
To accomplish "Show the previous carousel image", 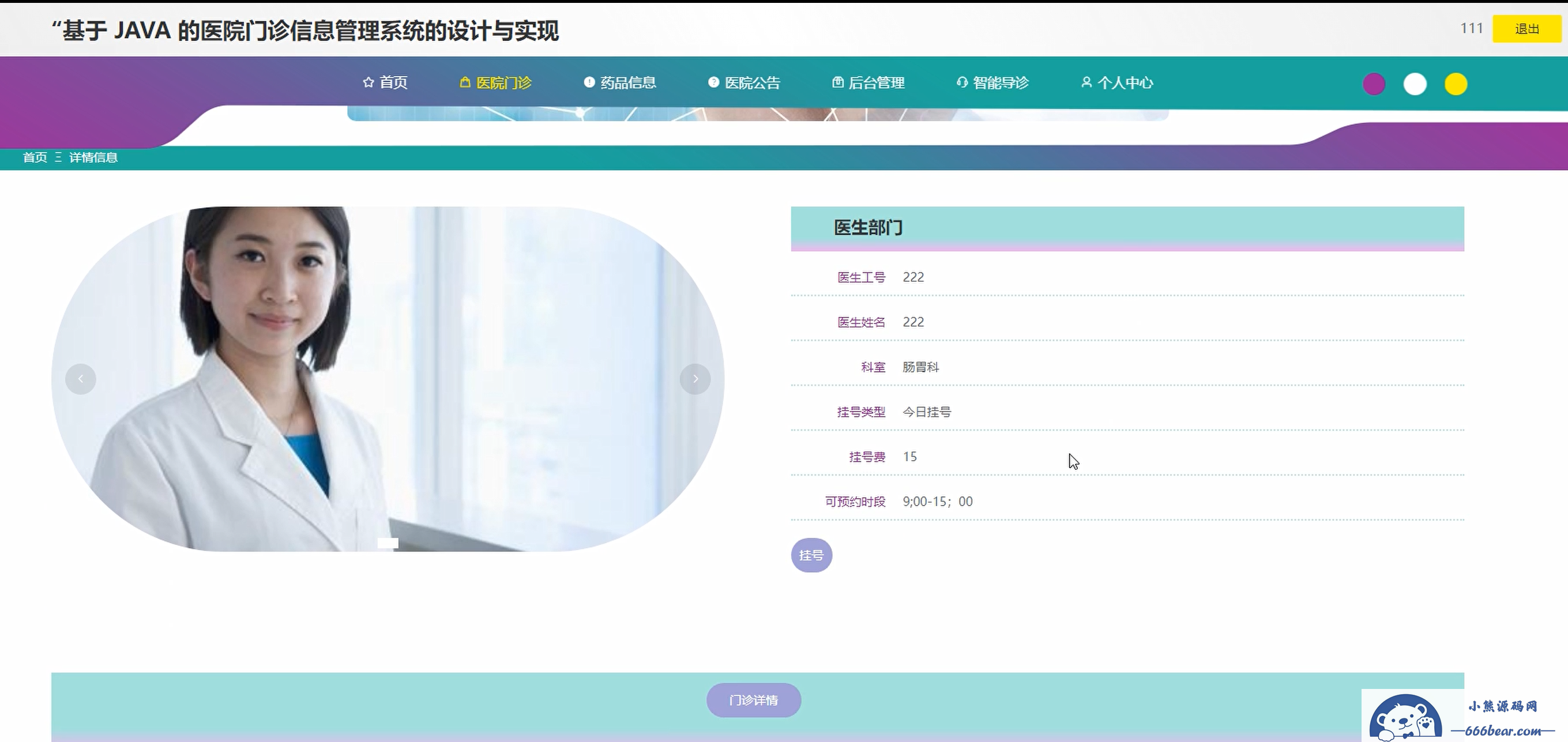I will point(80,379).
